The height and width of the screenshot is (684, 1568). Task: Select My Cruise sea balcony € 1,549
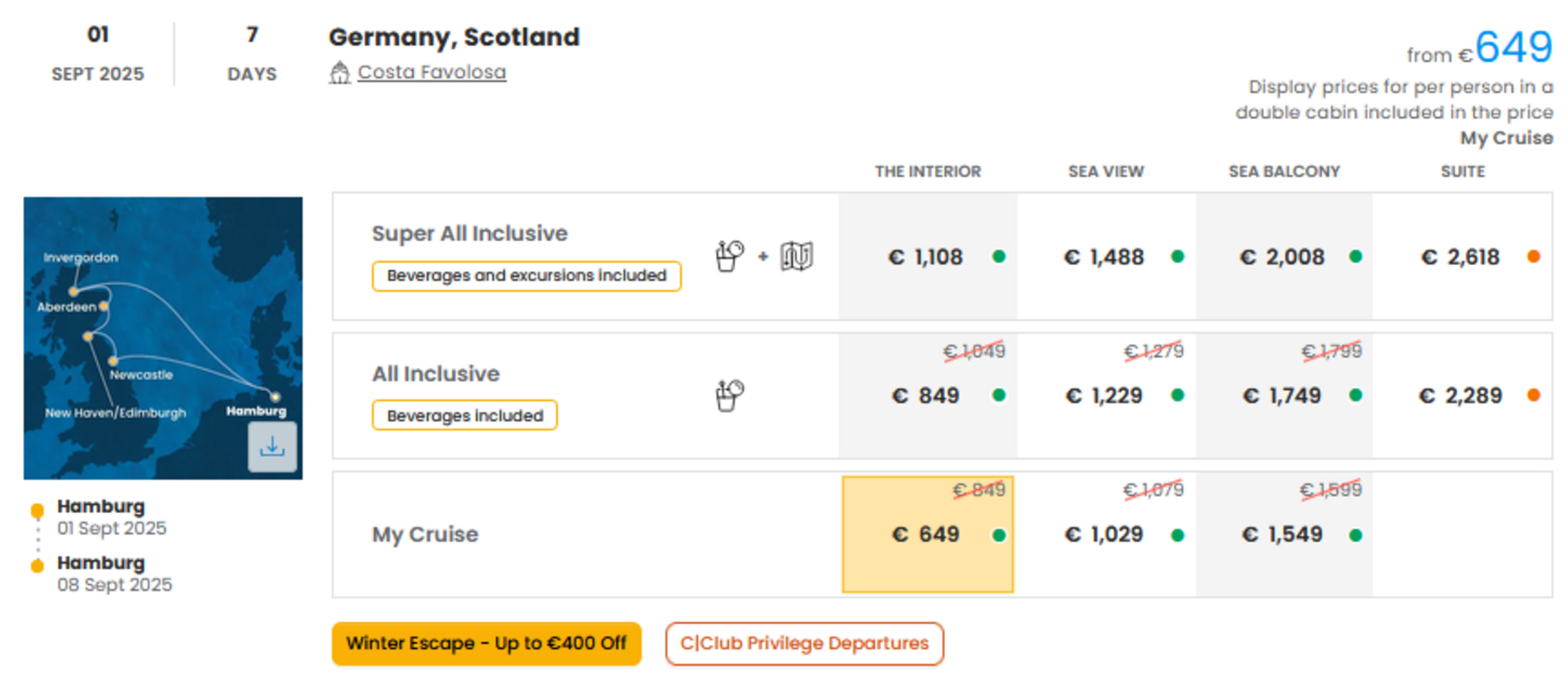1284,534
